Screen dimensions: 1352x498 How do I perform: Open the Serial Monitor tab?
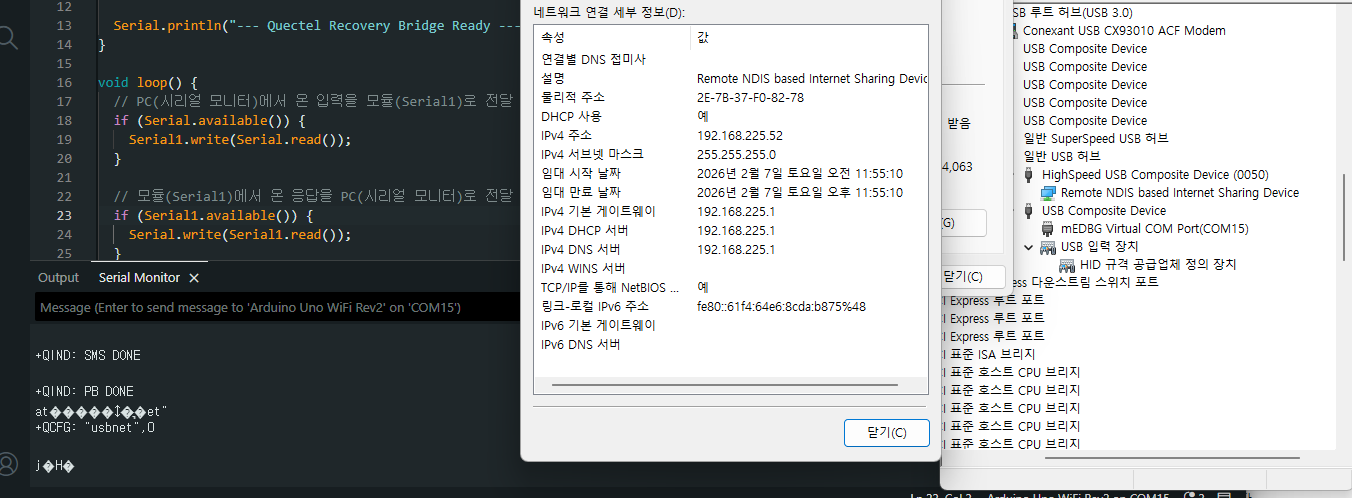139,278
